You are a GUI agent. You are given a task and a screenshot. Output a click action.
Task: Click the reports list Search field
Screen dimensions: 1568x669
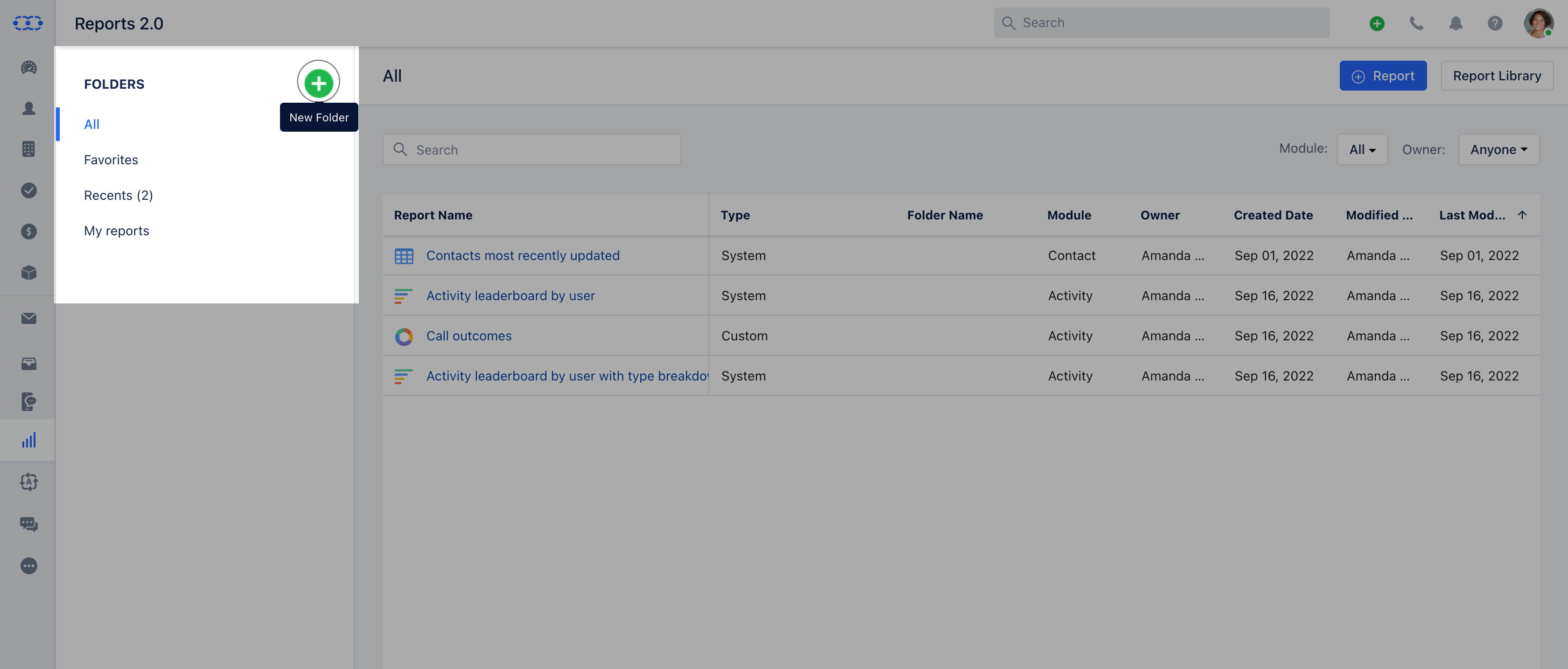click(x=532, y=150)
